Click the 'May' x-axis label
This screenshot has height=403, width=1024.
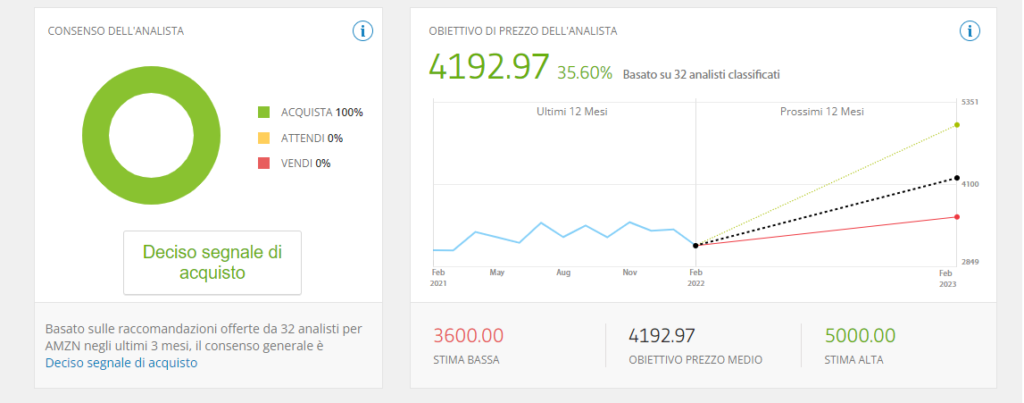pos(497,272)
